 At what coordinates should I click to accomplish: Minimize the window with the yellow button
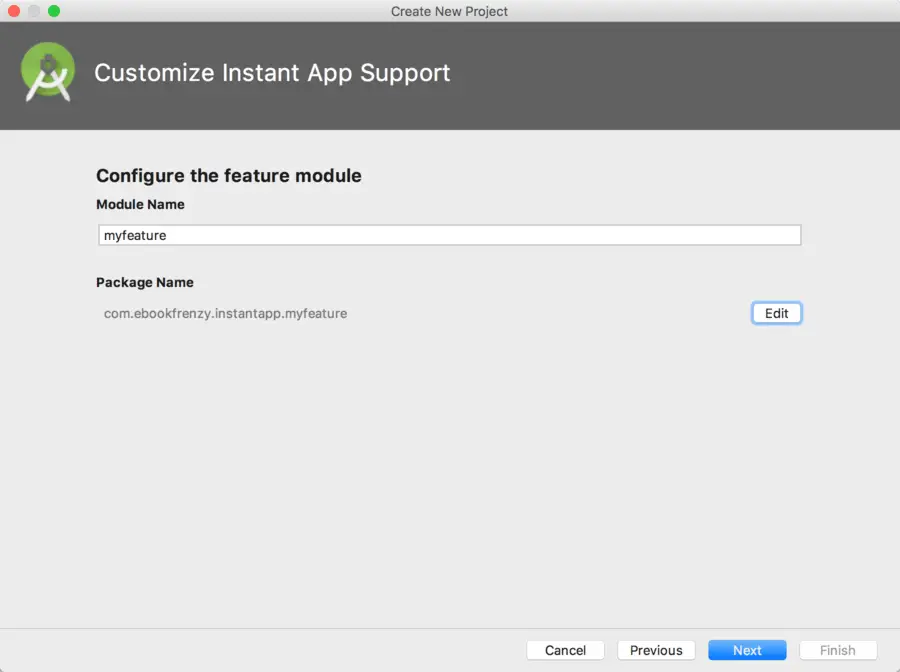[34, 11]
